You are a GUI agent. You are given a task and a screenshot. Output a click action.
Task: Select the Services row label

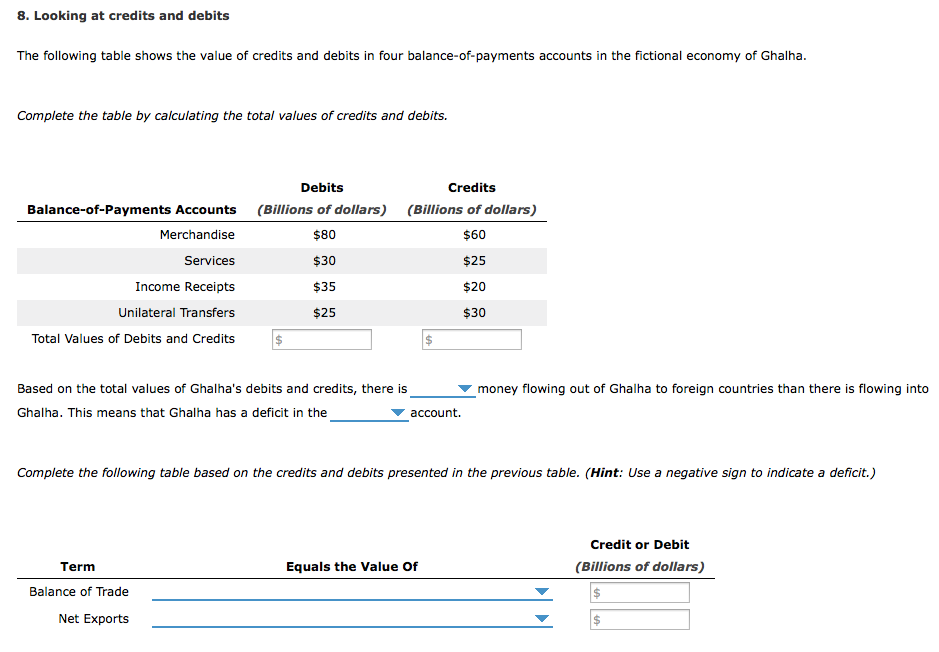point(210,261)
